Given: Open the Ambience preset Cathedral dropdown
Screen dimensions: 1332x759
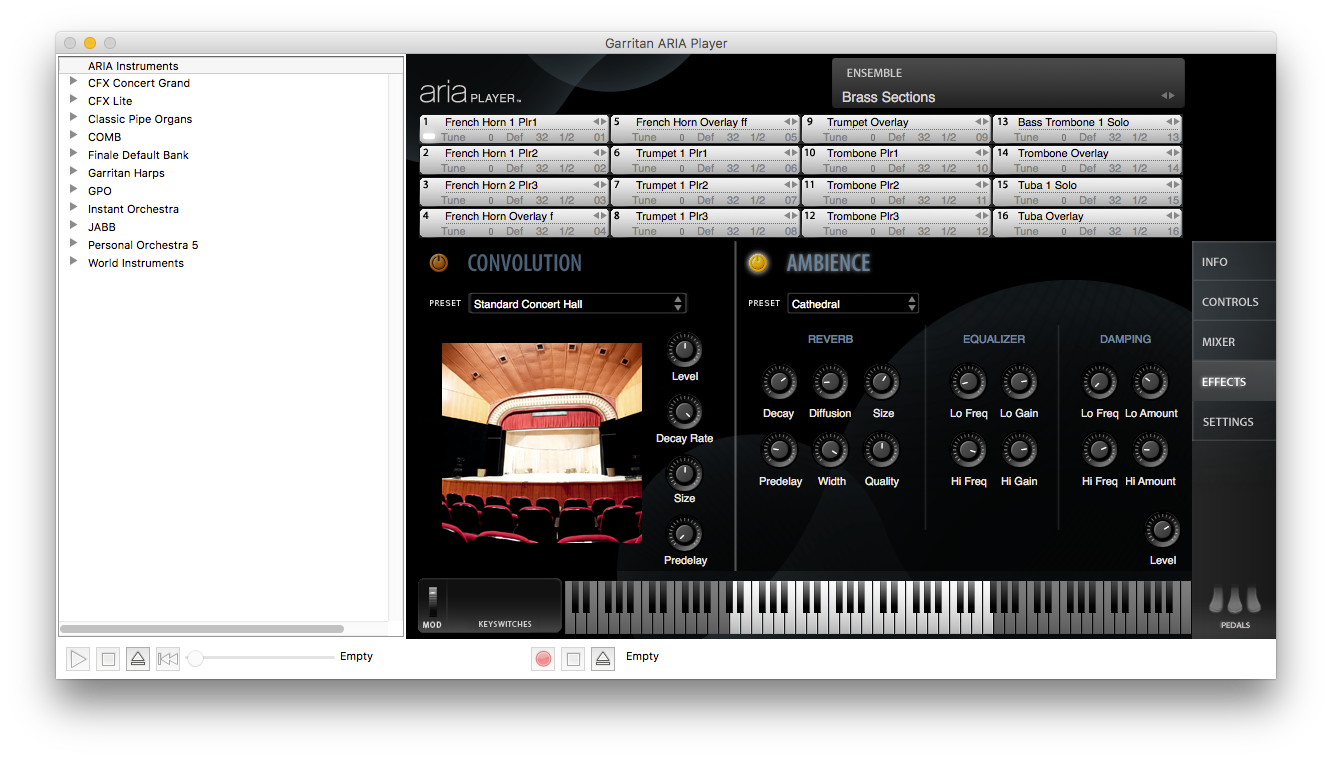Looking at the screenshot, I should coord(852,304).
